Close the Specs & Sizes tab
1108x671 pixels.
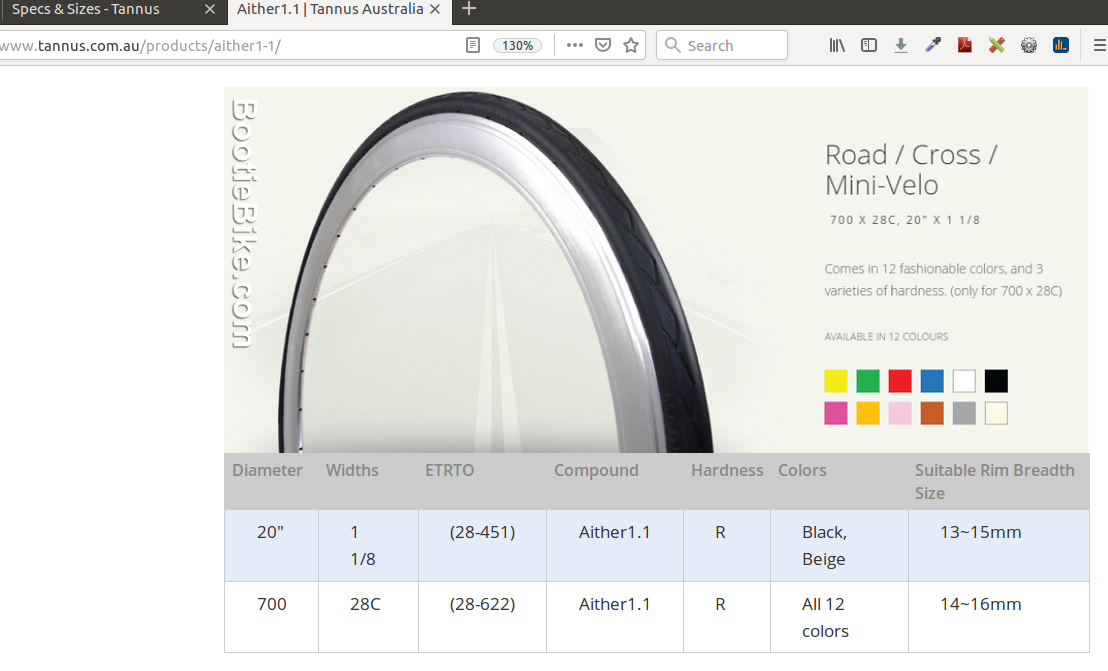pos(210,9)
